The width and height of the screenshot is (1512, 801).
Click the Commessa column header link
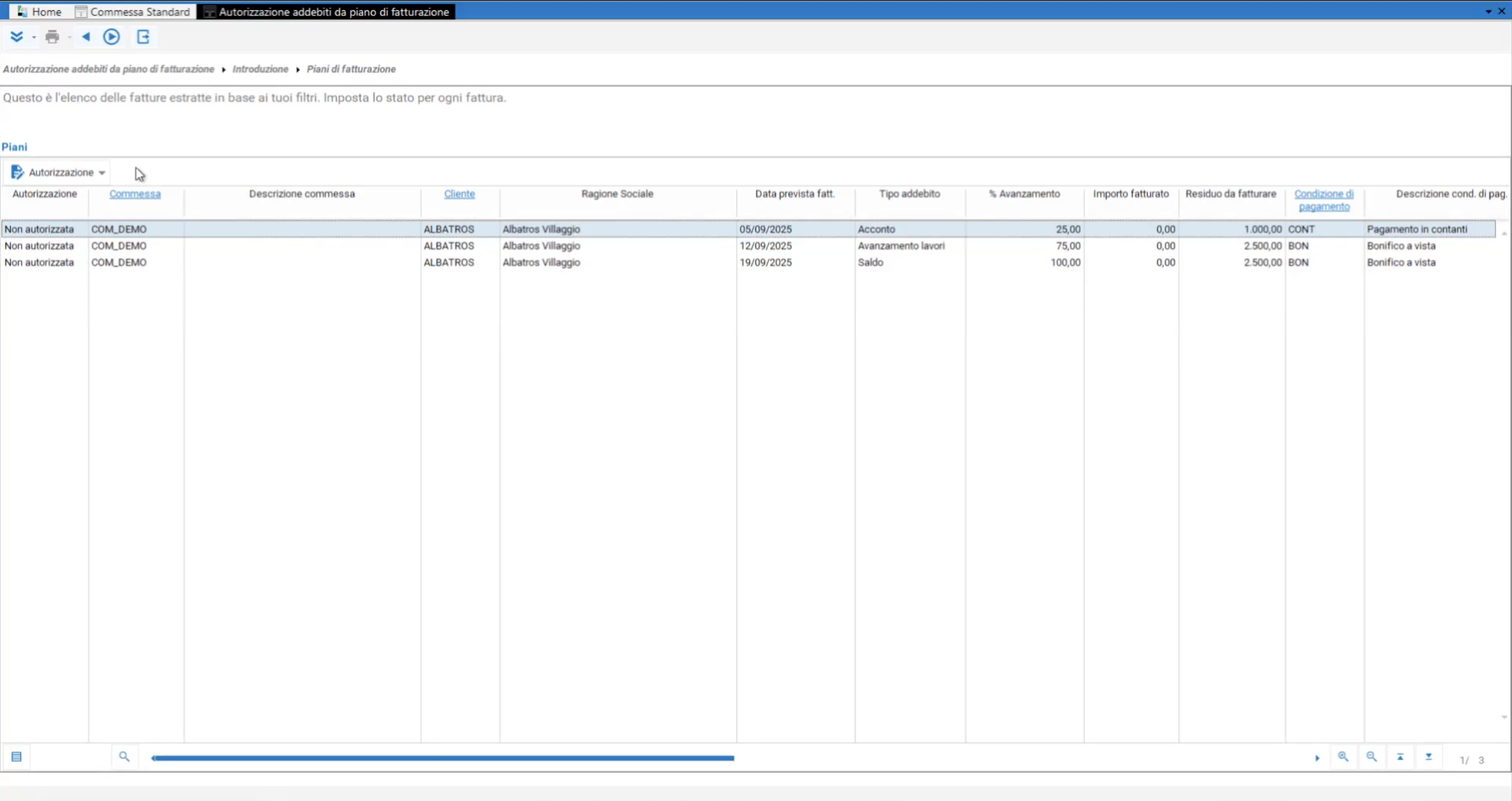(135, 194)
